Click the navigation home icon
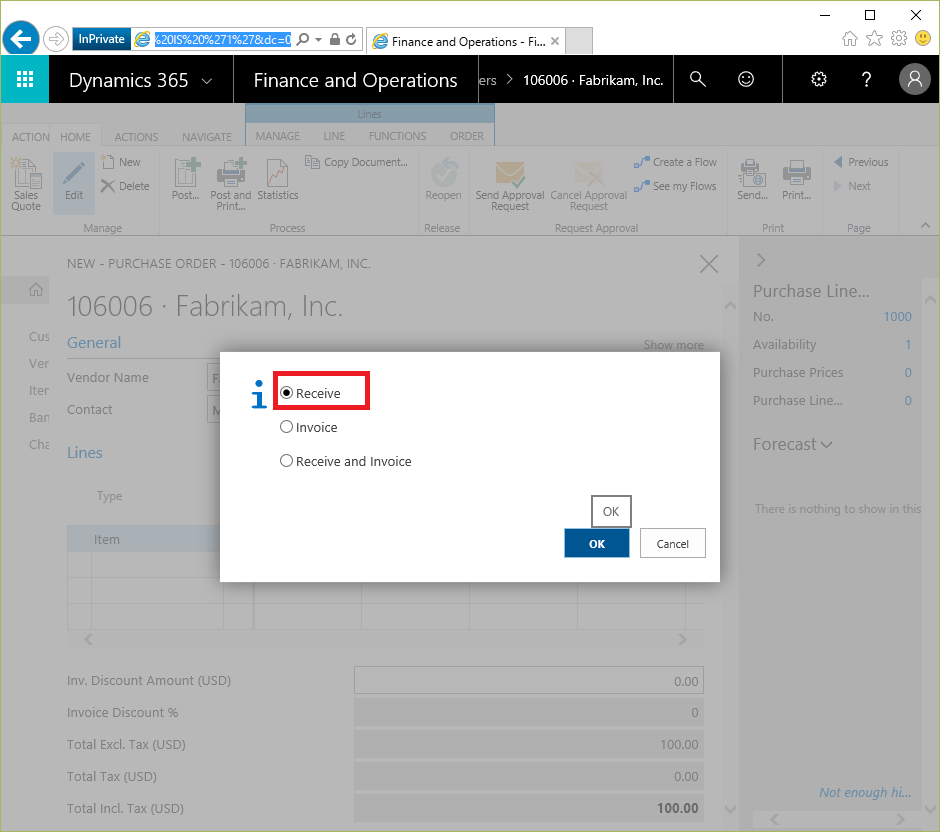The image size is (940, 832). pyautogui.click(x=36, y=290)
